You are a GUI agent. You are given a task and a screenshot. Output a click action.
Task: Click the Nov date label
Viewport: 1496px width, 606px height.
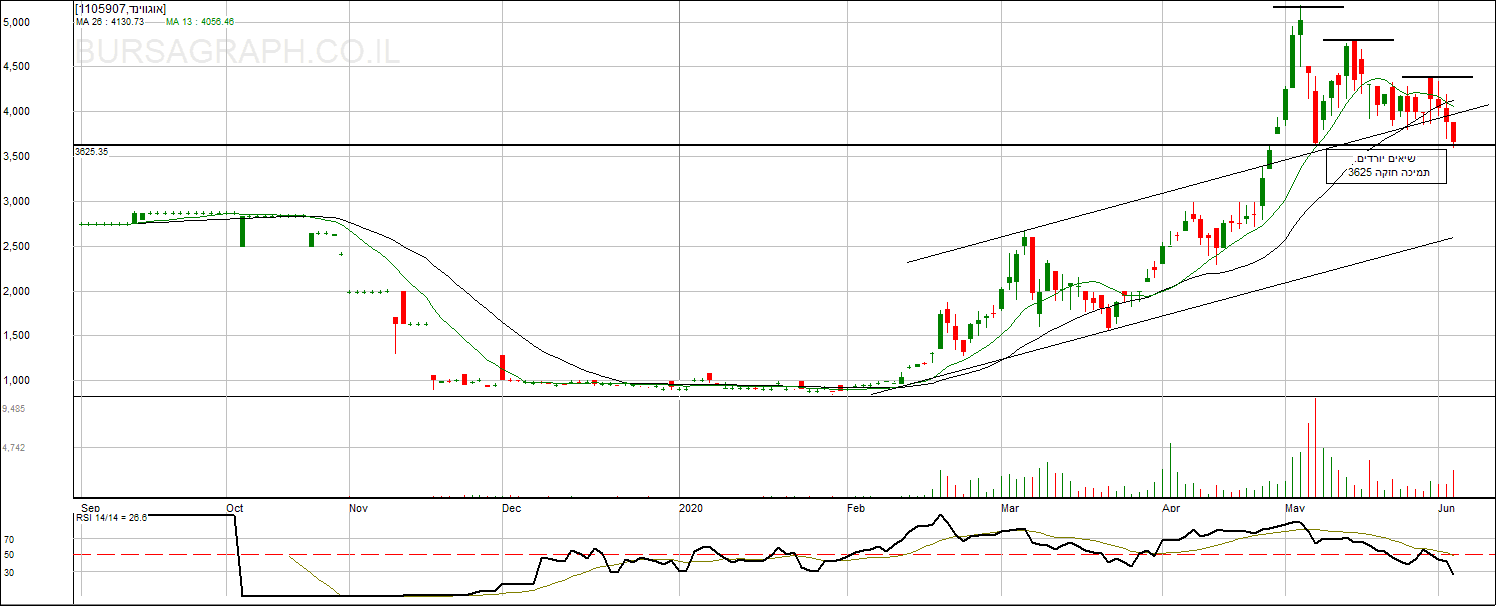pyautogui.click(x=359, y=508)
